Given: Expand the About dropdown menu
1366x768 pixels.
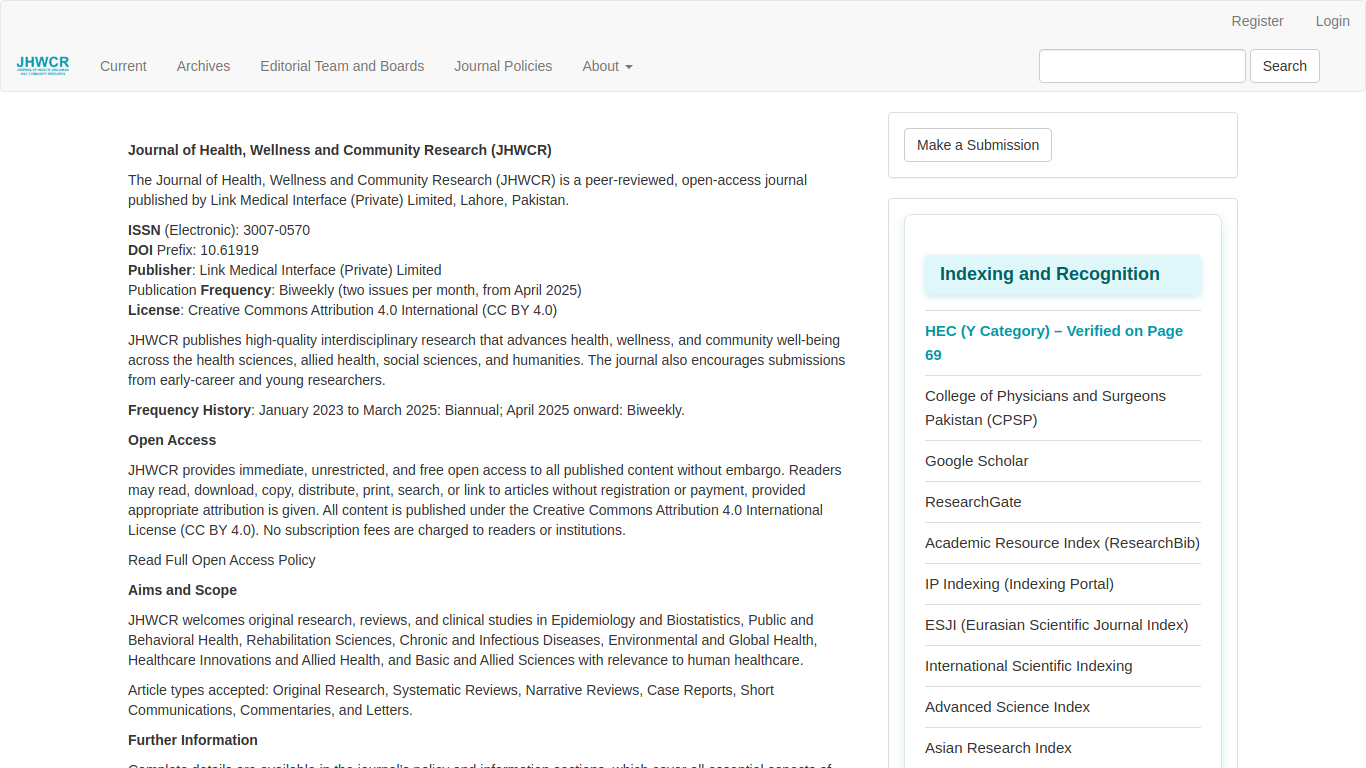Looking at the screenshot, I should pos(607,66).
